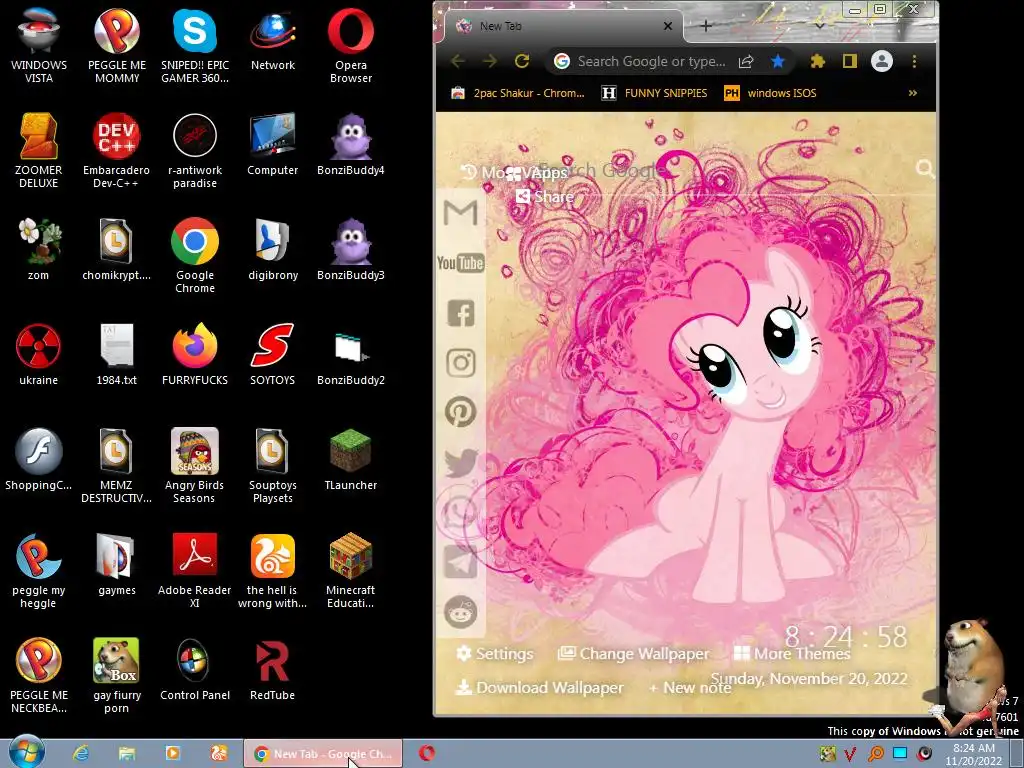Click the Share button on the new tab page
The height and width of the screenshot is (768, 1024).
pyautogui.click(x=545, y=197)
